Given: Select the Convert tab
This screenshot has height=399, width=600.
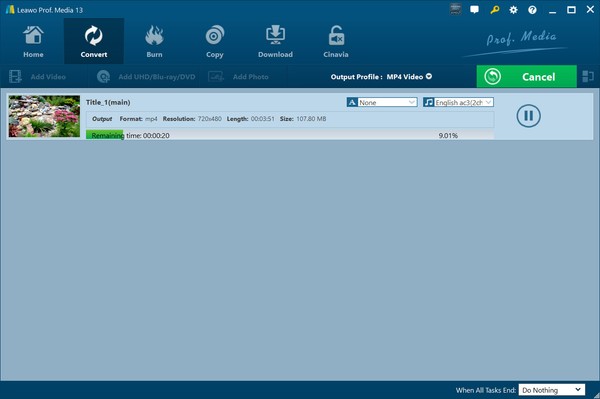Looking at the screenshot, I should tap(94, 41).
